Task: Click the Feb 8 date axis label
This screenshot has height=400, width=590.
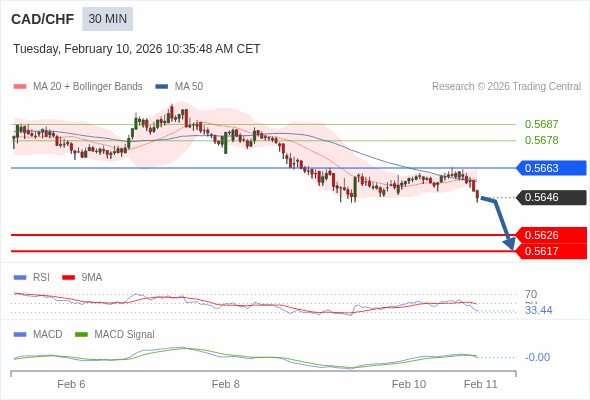Action: pos(226,384)
